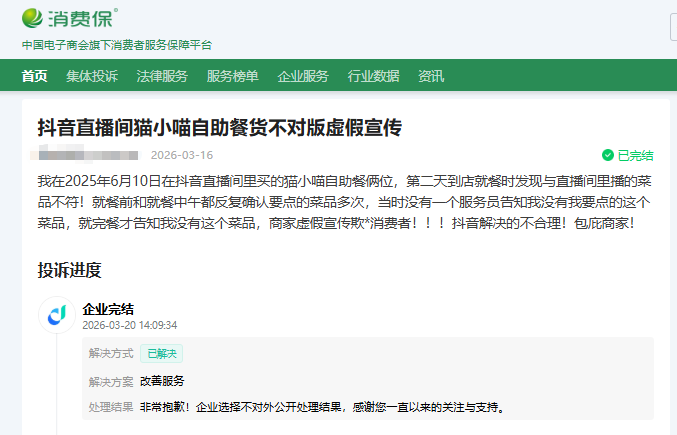Viewport: 677px width, 435px height.
Task: Click the 投诉进度 section heading
Action: [69, 270]
